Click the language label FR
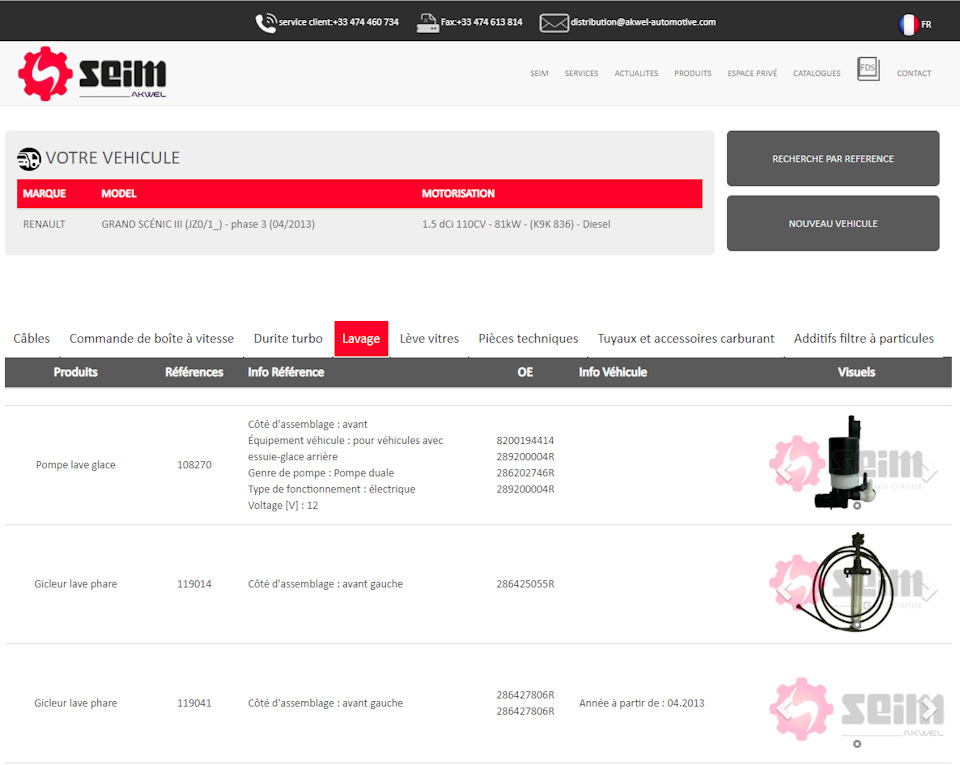Image resolution: width=960 pixels, height=765 pixels. [x=926, y=24]
